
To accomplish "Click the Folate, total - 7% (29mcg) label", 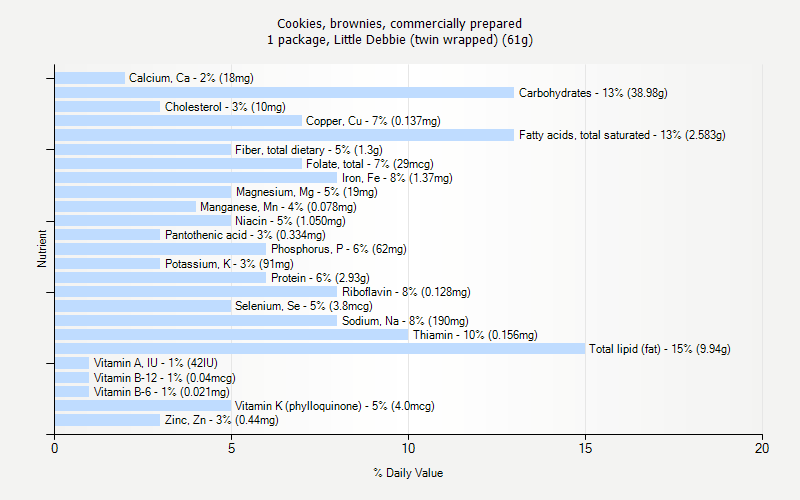I will pos(369,164).
